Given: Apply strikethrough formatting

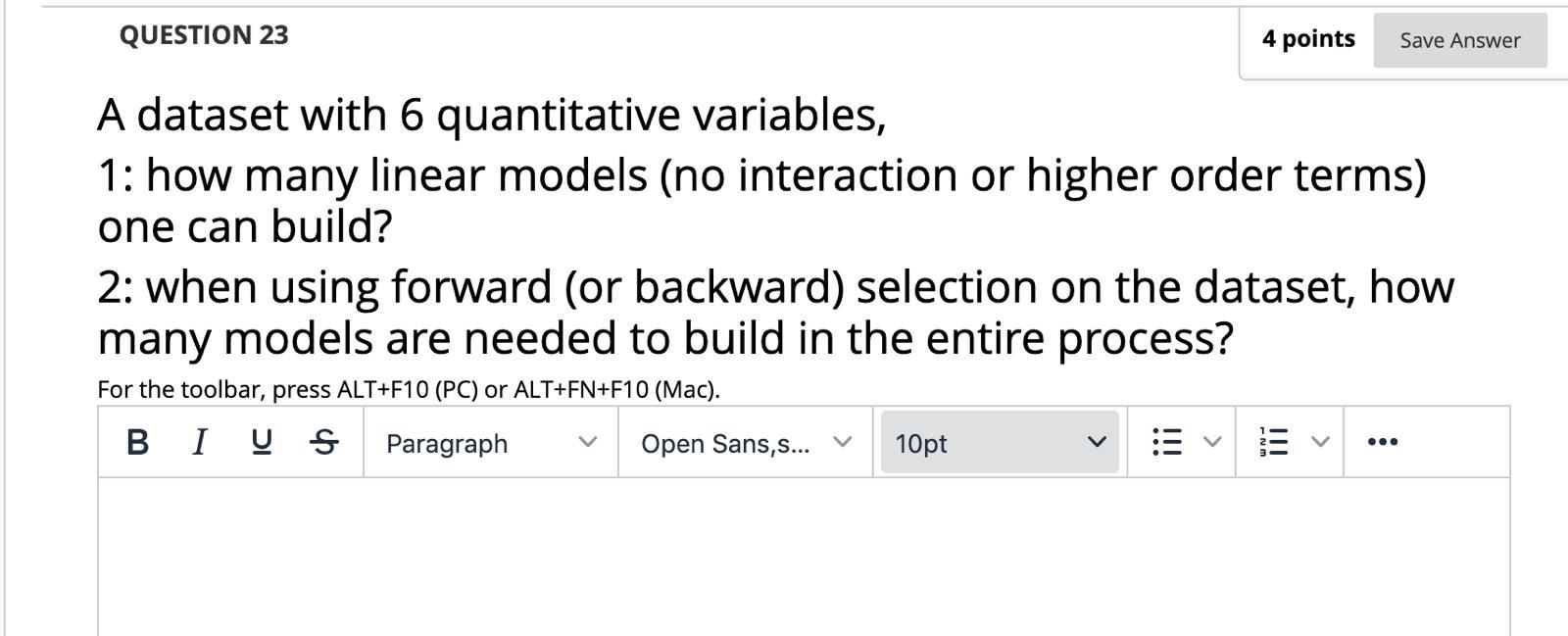Looking at the screenshot, I should 322,443.
